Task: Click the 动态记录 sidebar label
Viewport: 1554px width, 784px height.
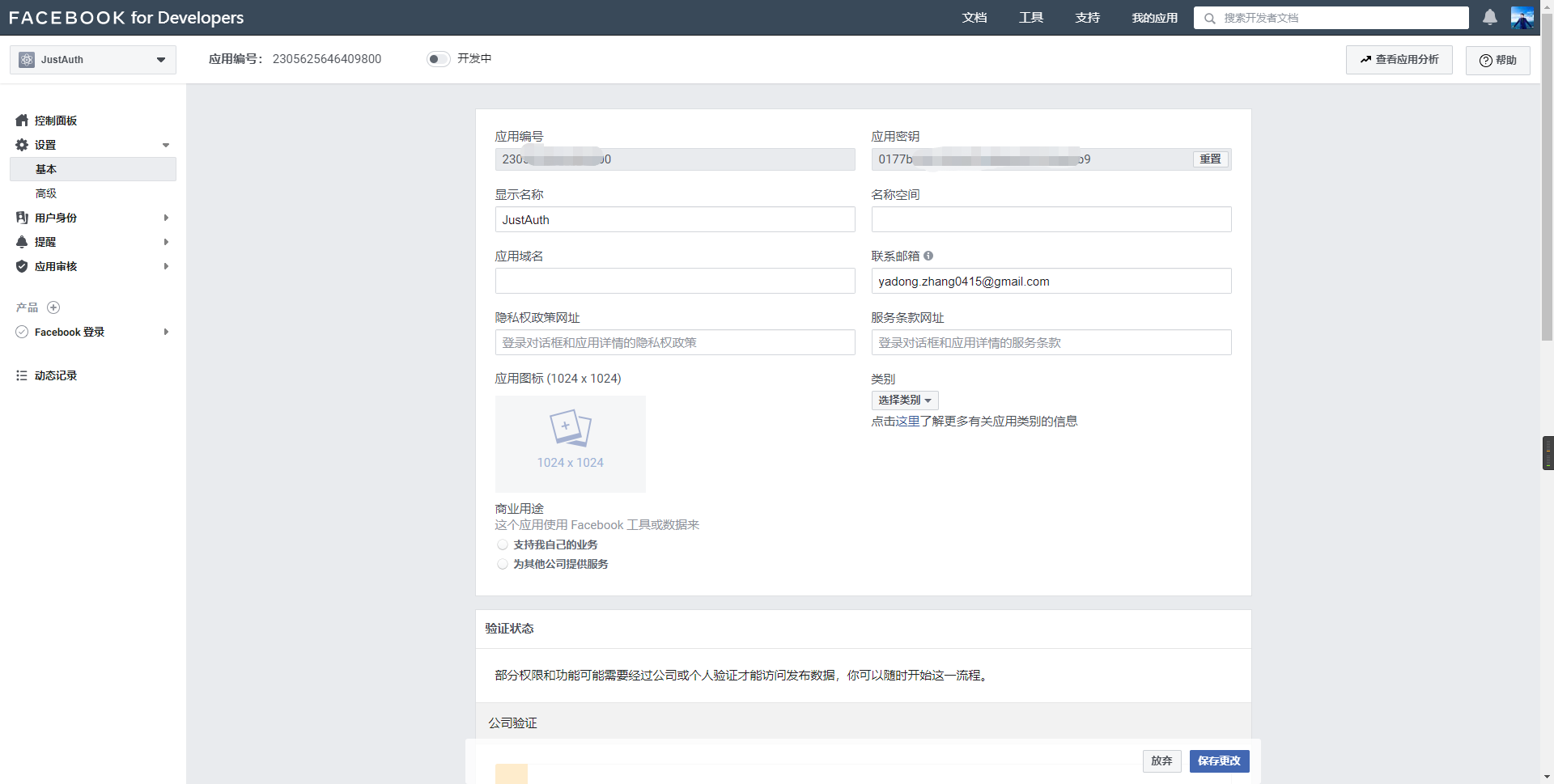Action: (x=56, y=375)
